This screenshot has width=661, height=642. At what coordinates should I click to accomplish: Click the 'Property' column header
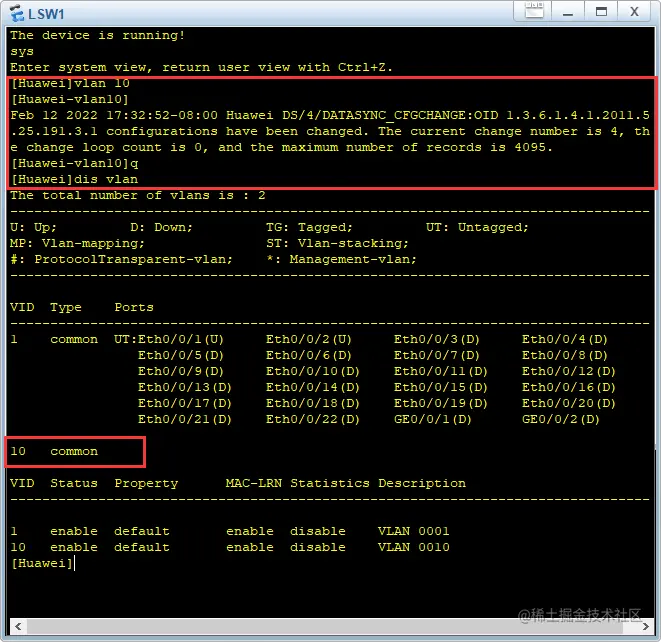pos(146,484)
